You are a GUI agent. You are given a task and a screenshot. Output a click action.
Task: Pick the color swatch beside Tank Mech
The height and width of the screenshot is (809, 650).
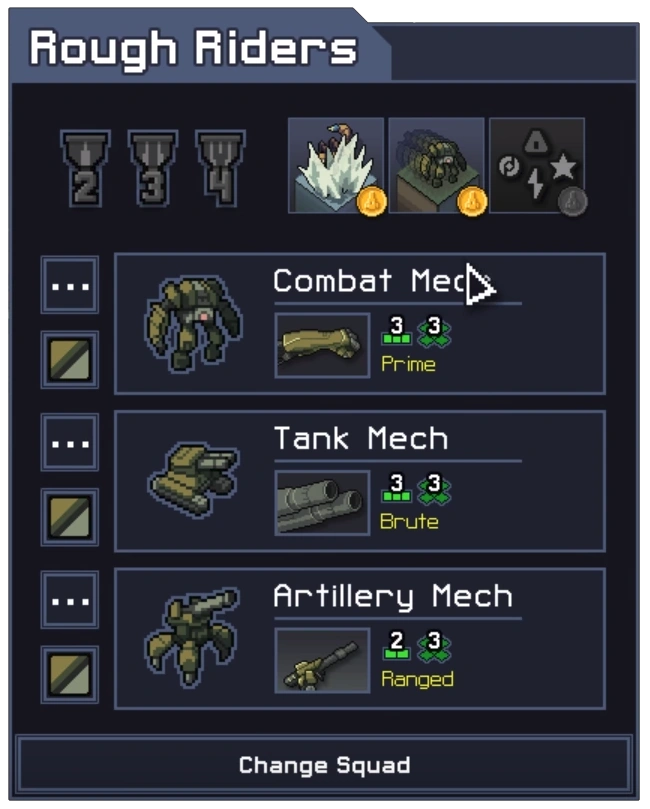(70, 517)
